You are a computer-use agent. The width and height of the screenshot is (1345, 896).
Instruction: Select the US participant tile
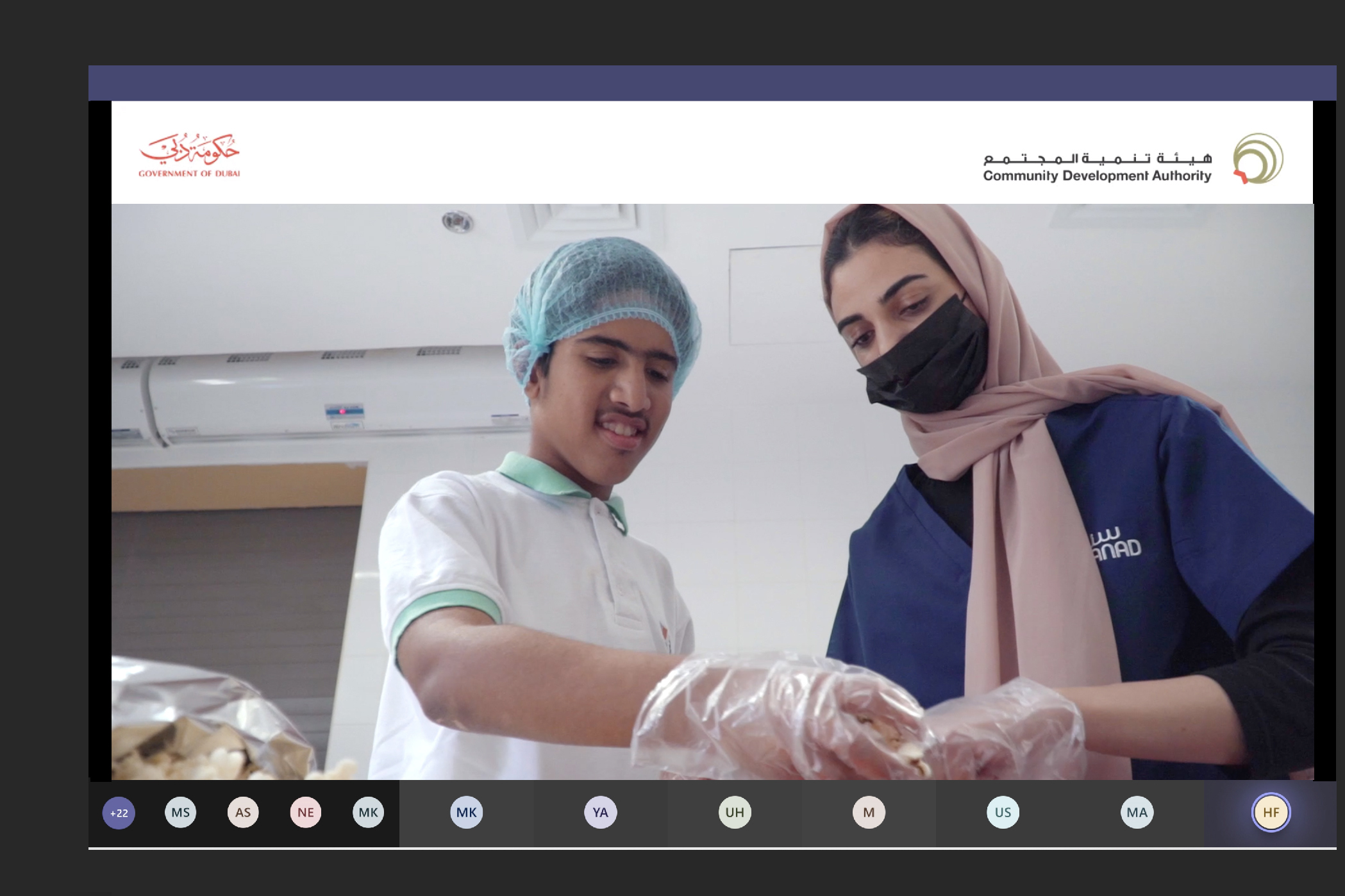click(x=1003, y=813)
